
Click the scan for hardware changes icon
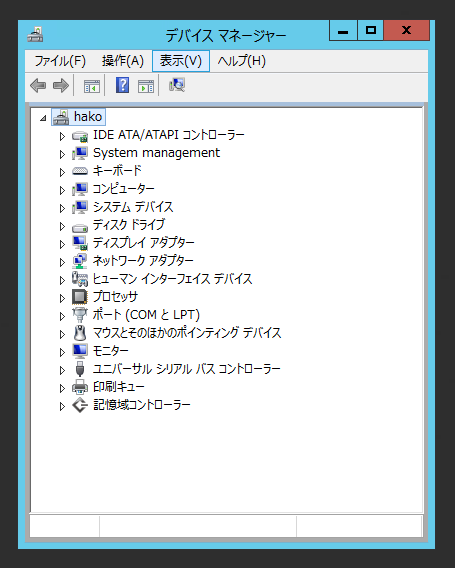click(x=177, y=85)
